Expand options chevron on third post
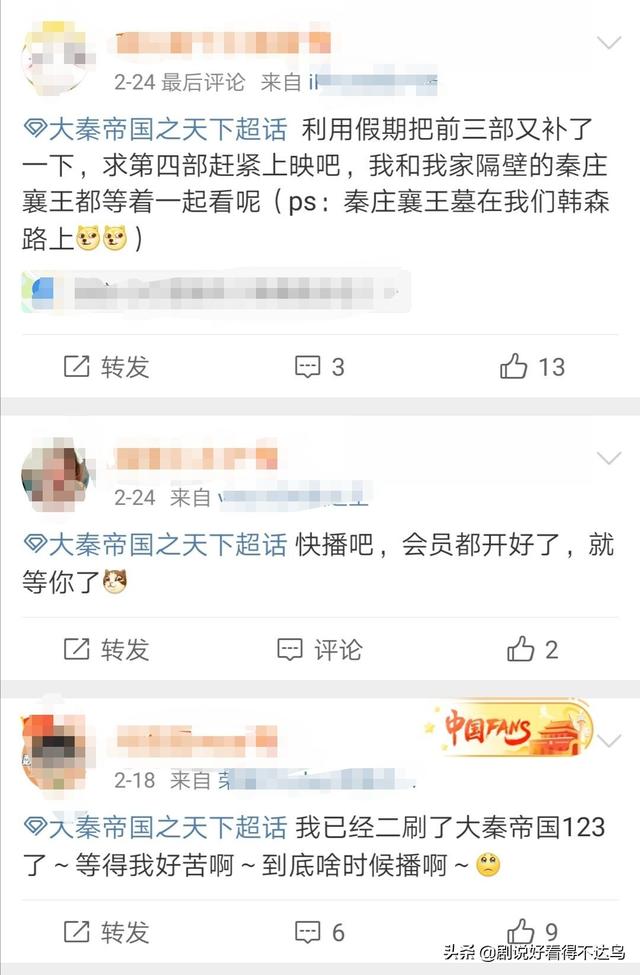640x975 pixels. click(x=608, y=741)
